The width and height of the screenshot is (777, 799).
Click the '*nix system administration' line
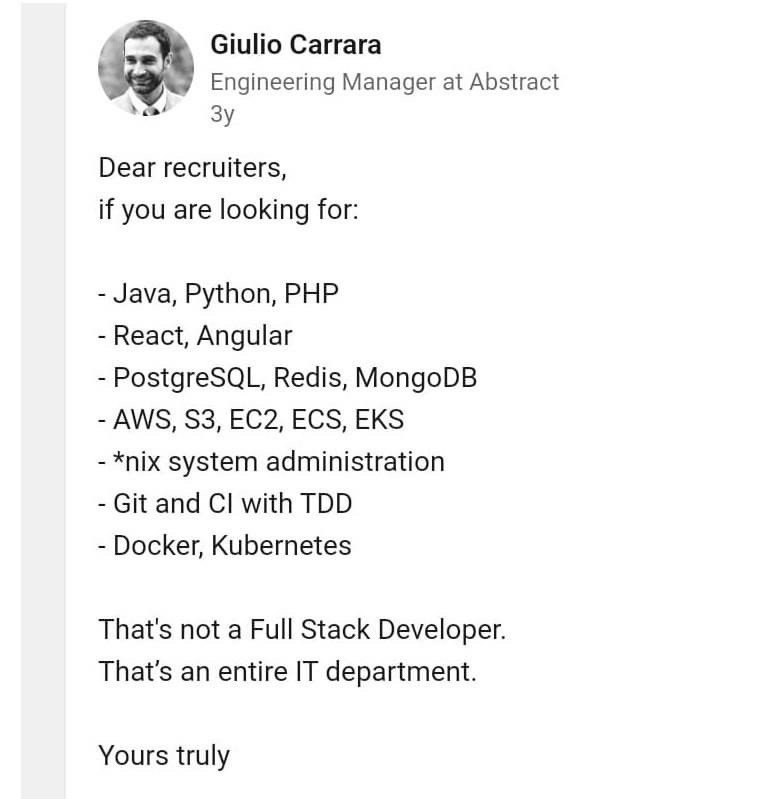(x=271, y=462)
